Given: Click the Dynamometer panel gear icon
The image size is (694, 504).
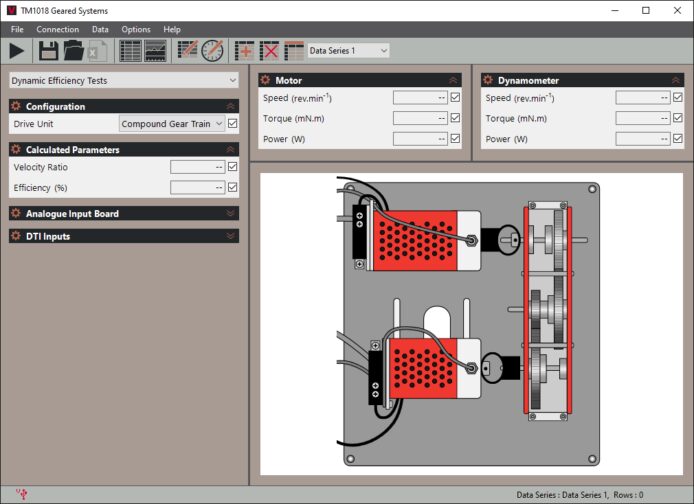Looking at the screenshot, I should (x=488, y=80).
